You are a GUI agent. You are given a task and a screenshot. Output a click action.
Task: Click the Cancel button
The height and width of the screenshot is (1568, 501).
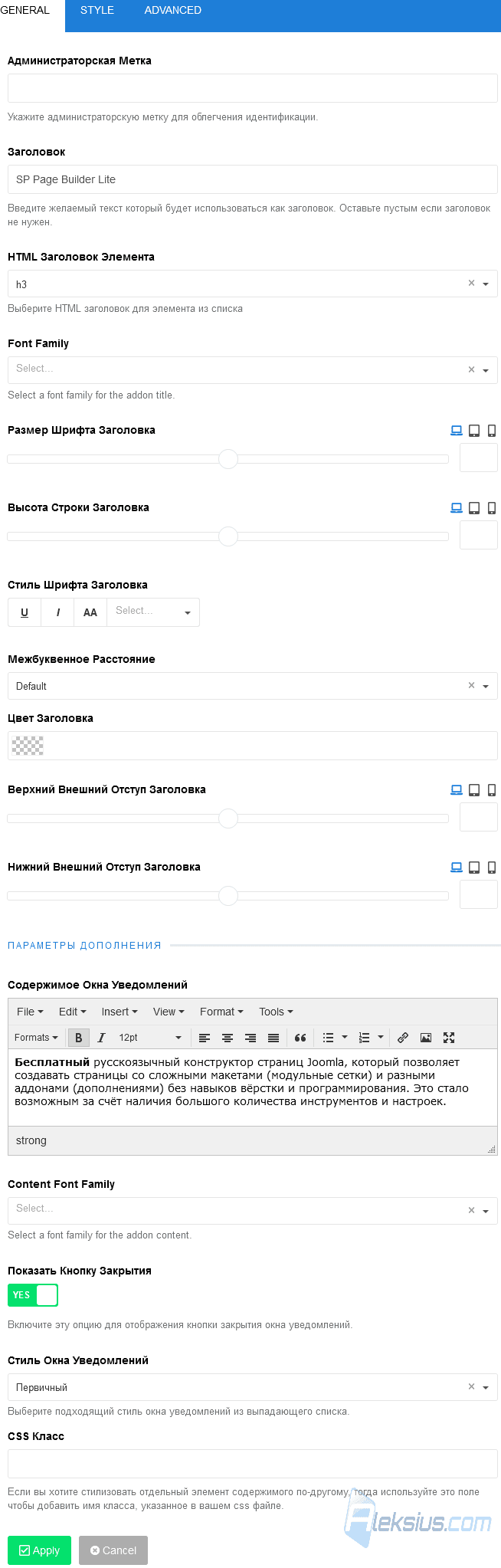coord(113,1550)
